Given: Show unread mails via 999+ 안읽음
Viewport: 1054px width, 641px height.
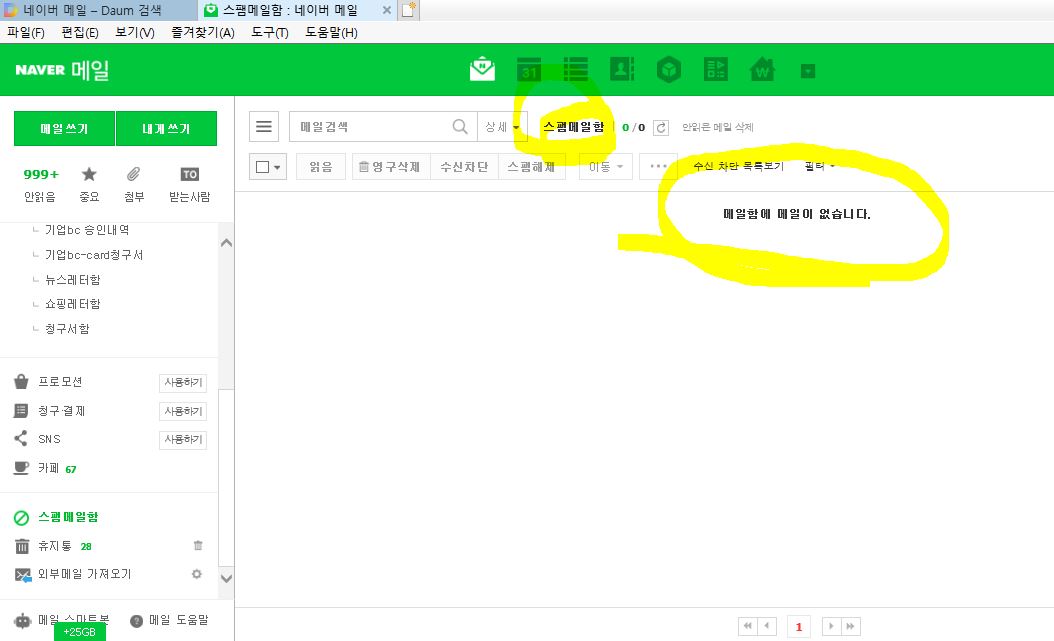Looking at the screenshot, I should tap(40, 185).
